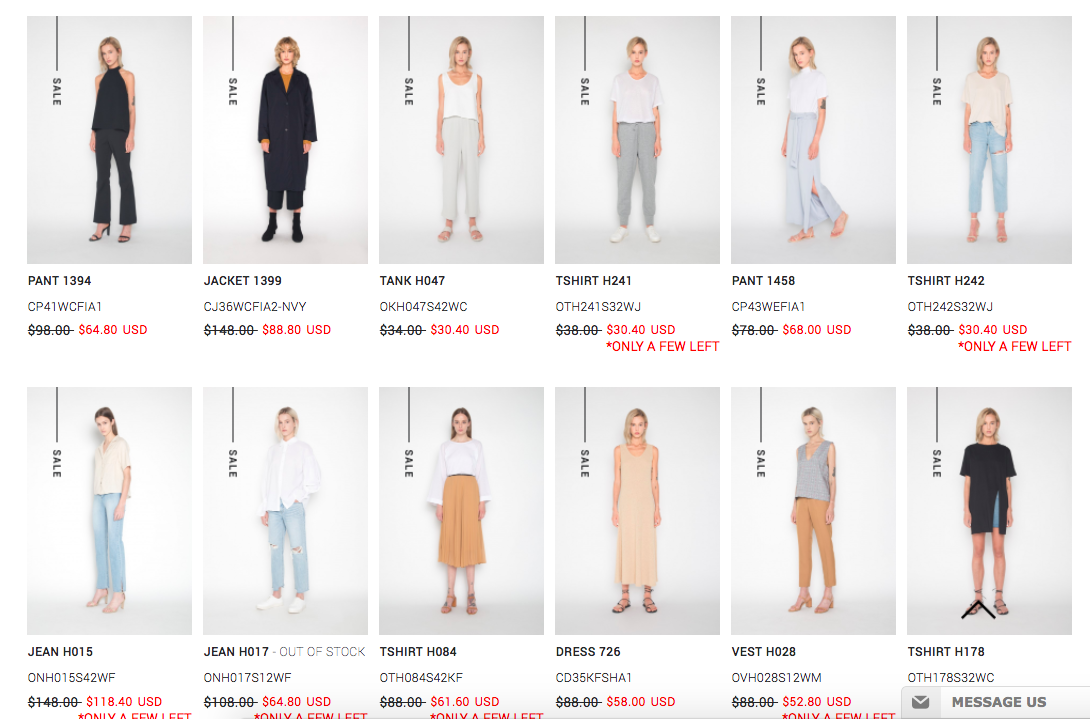Open the Message Us chat button
The image size is (1090, 719).
coord(995,702)
